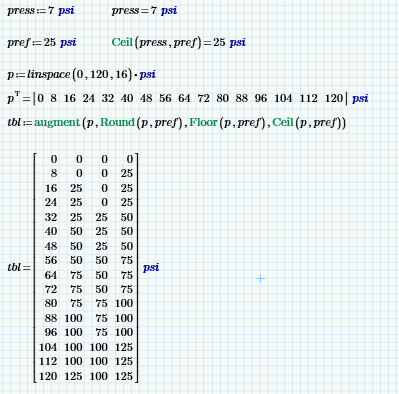399x394 pixels.
Task: Select Ceil value 125 in tbl row 112
Action: [x=124, y=361]
